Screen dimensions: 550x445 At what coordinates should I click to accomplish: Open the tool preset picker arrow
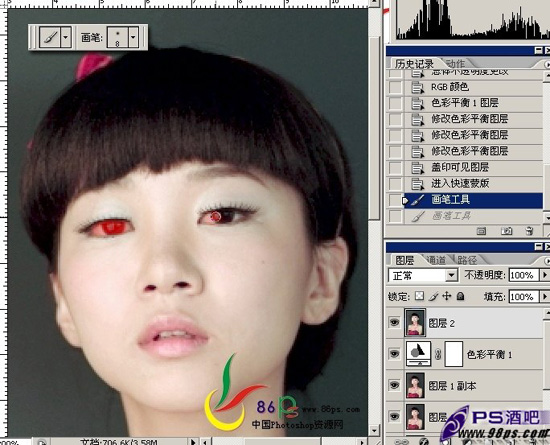click(x=66, y=37)
